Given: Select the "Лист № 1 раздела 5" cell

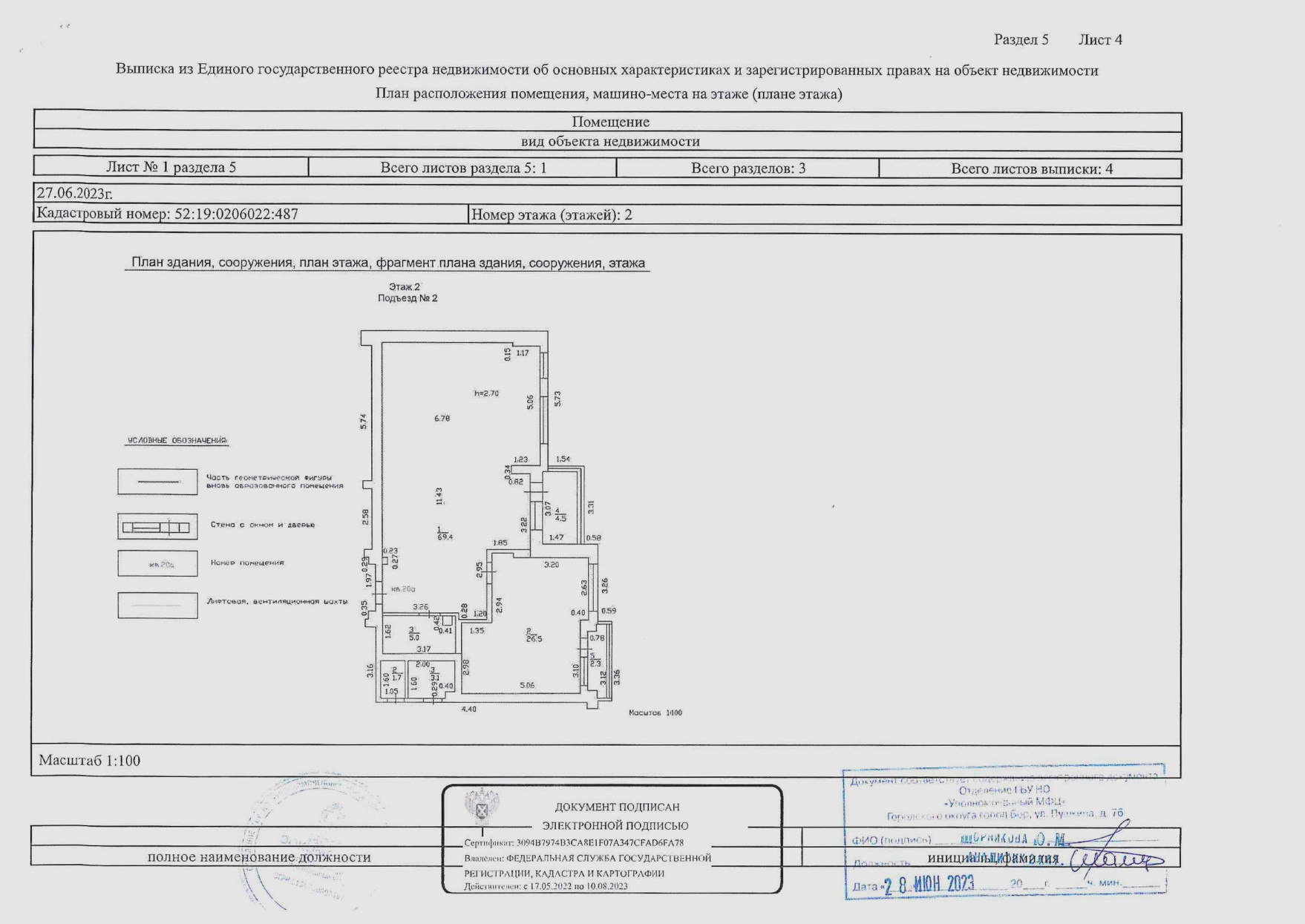Looking at the screenshot, I should tap(171, 167).
